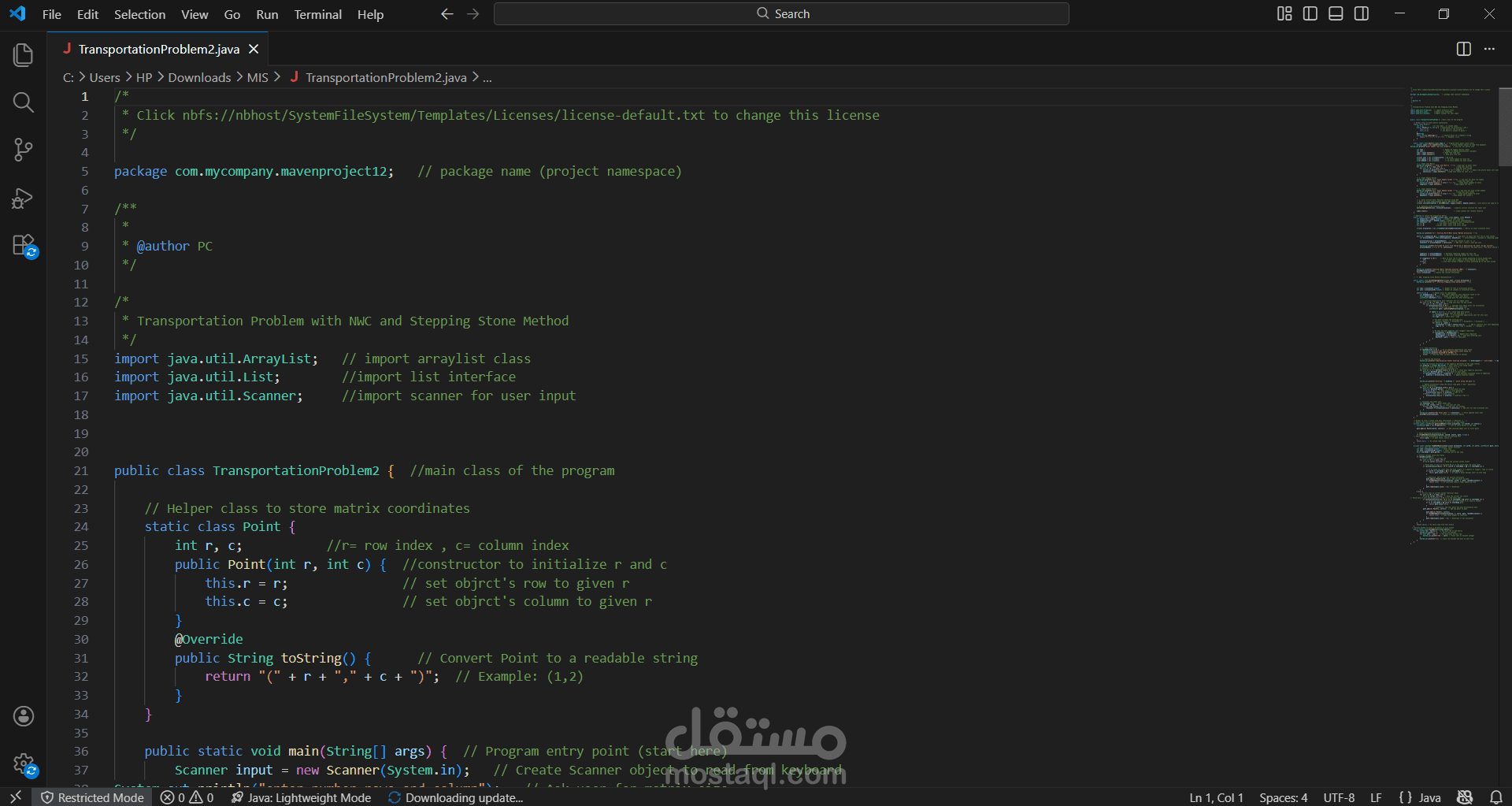Split the editor to the right
Screen dimensions: 1512x806
[1464, 49]
